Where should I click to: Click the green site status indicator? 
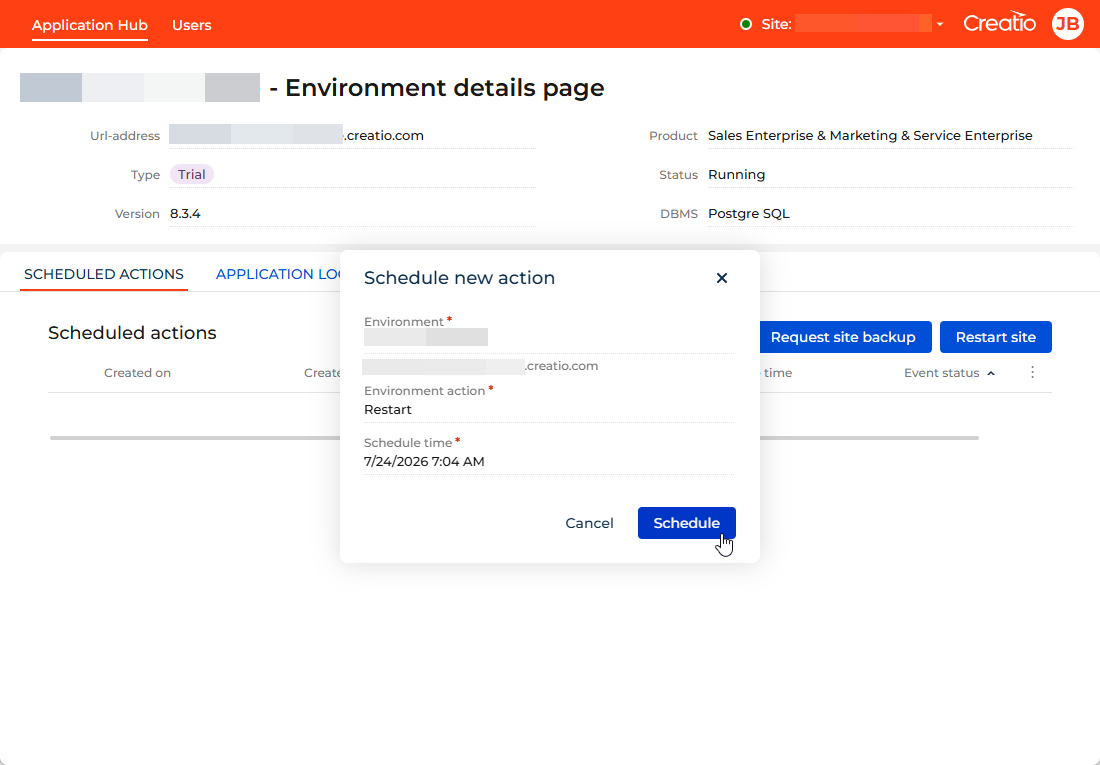pos(746,25)
